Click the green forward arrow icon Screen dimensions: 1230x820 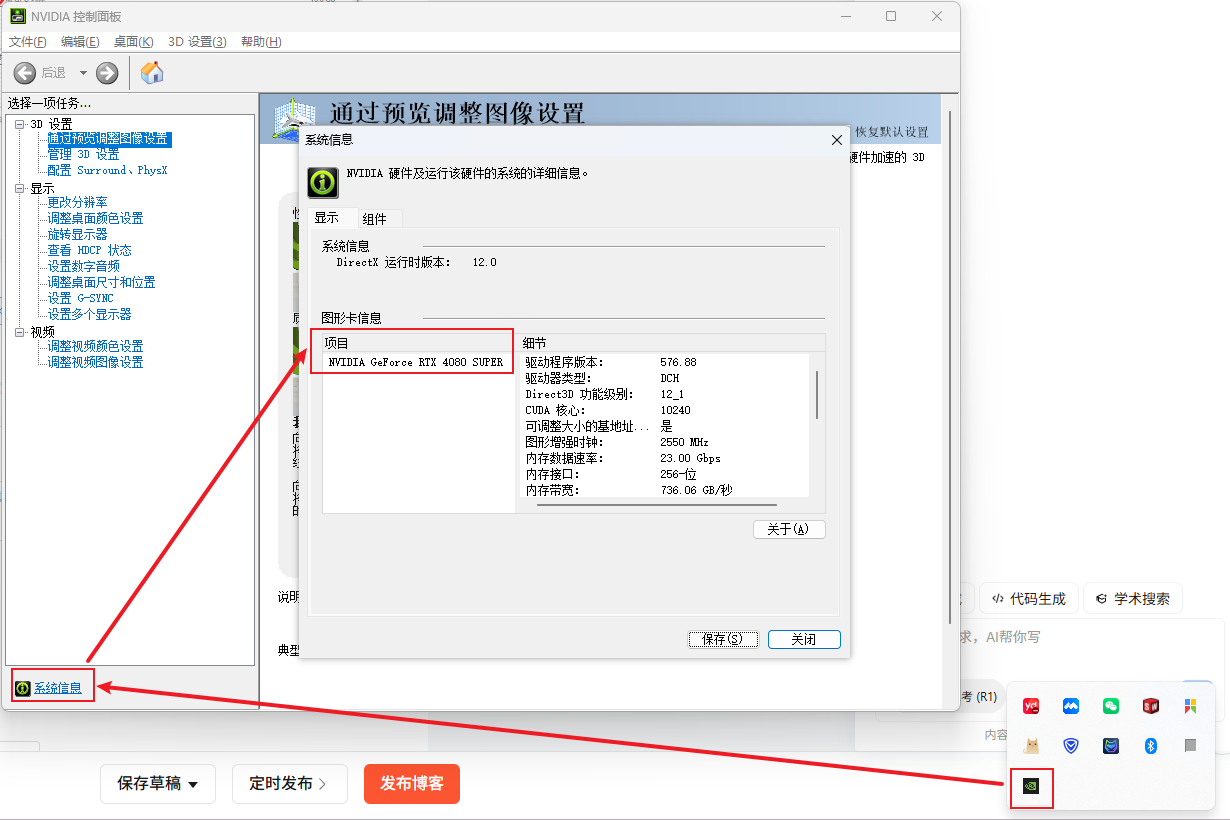click(107, 73)
